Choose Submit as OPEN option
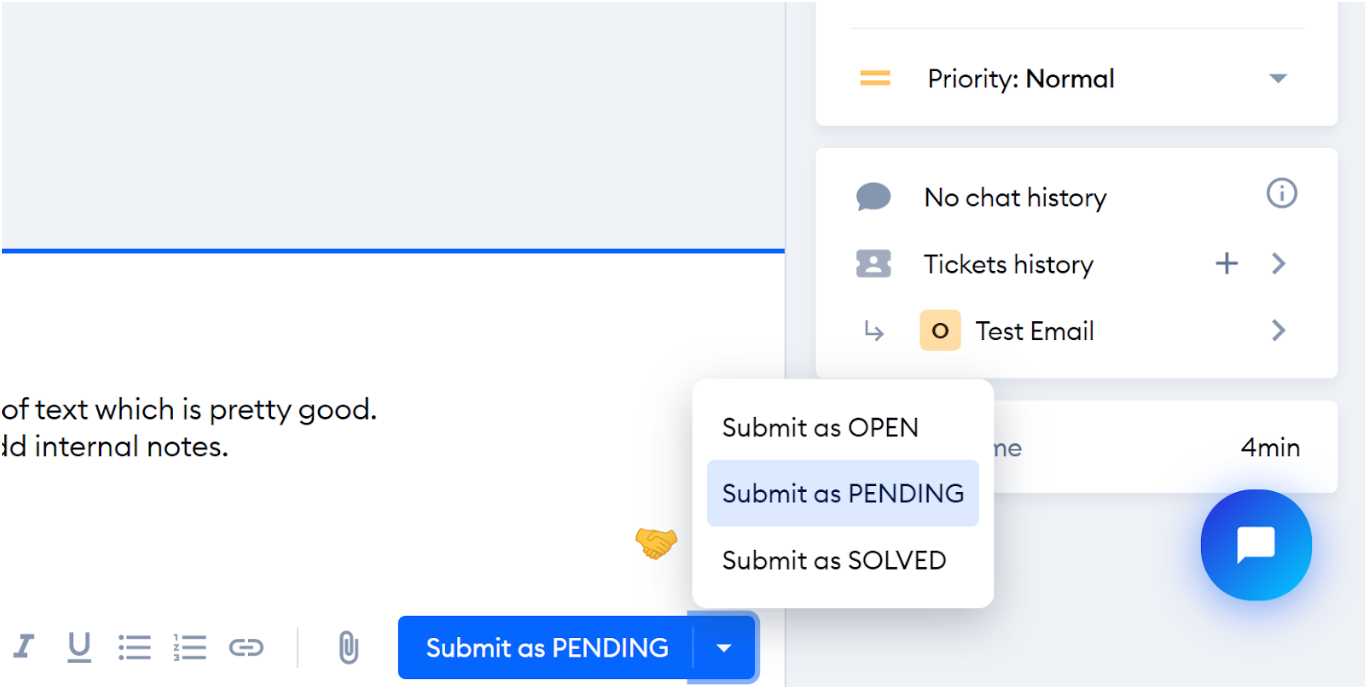The width and height of the screenshot is (1365, 688). click(x=820, y=428)
